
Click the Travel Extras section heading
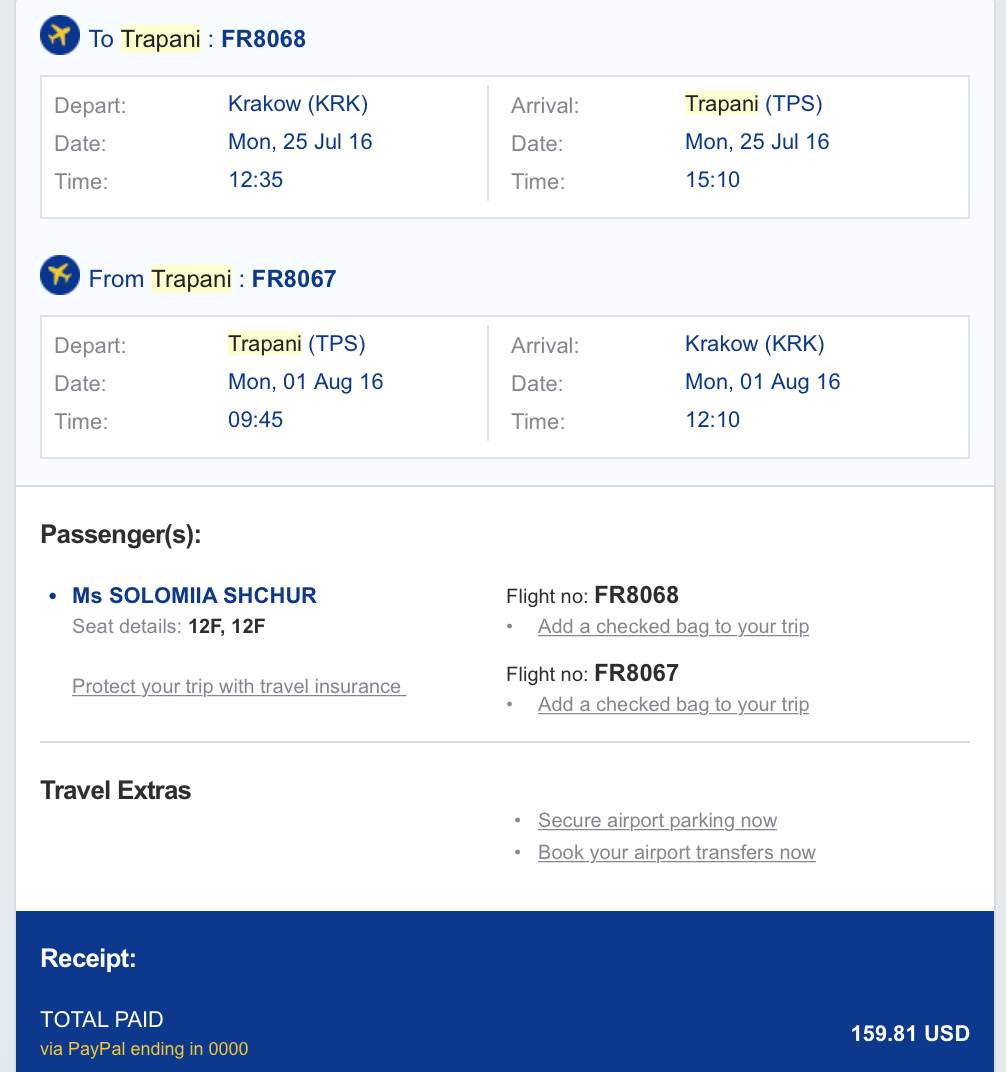pos(115,791)
